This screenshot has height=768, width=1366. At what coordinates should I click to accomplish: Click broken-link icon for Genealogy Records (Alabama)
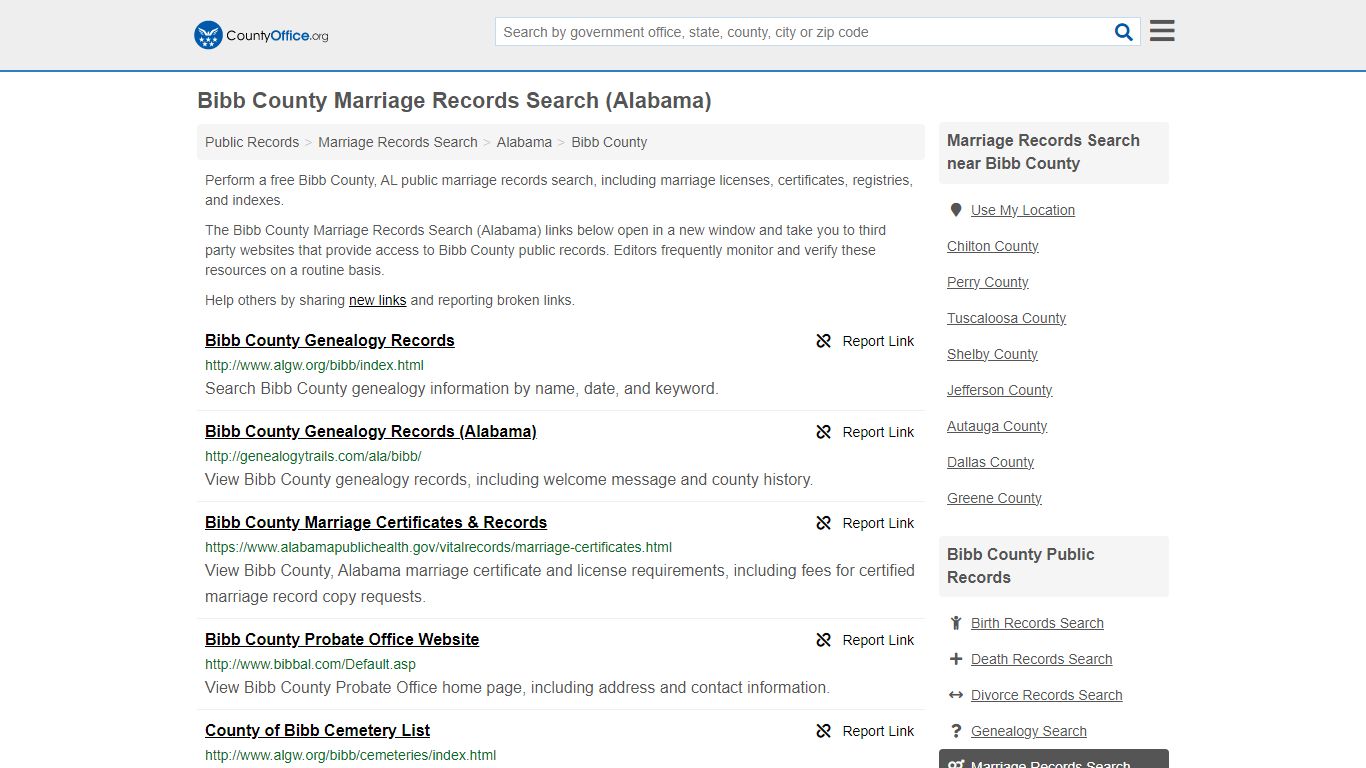[824, 432]
